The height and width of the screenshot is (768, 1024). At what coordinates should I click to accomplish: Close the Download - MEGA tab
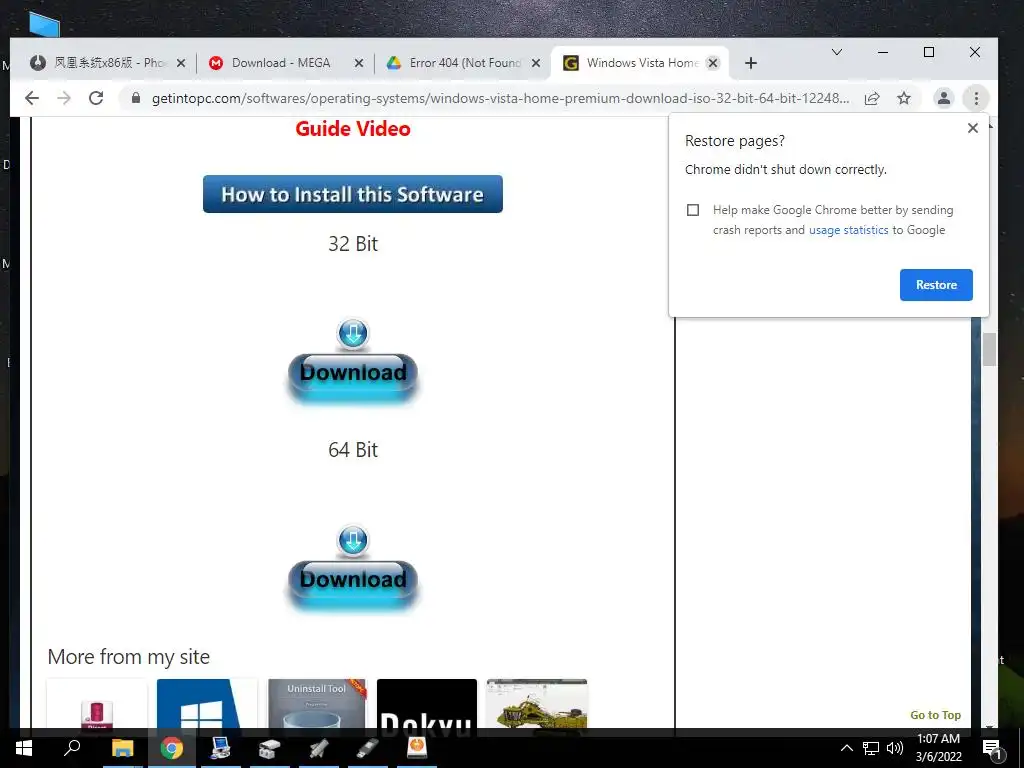(x=359, y=63)
